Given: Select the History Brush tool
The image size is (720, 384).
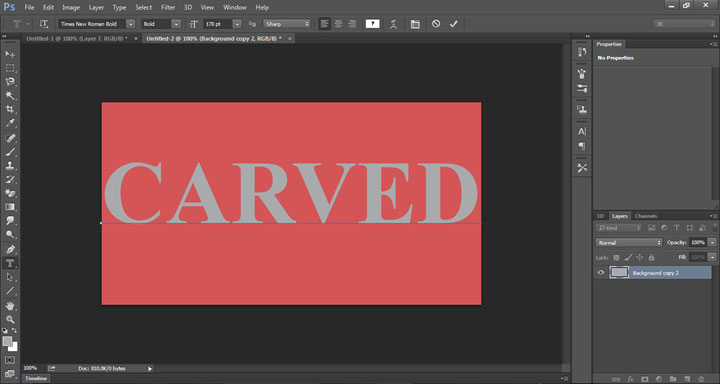Looking at the screenshot, I should [x=10, y=179].
